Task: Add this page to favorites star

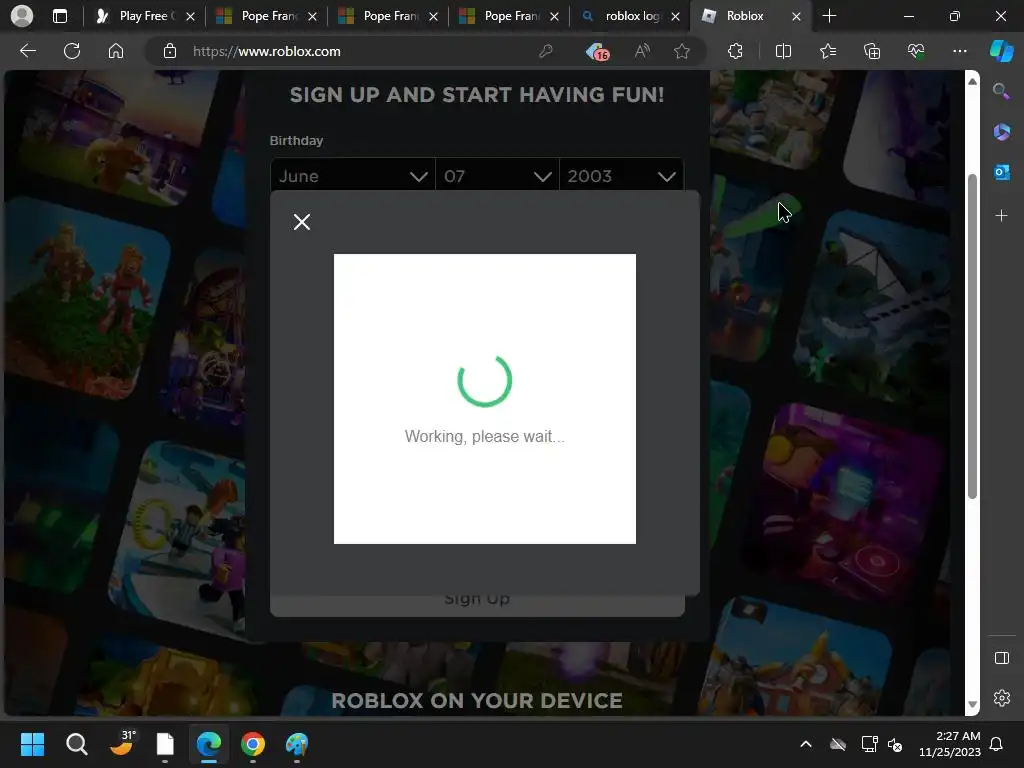Action: [682, 51]
